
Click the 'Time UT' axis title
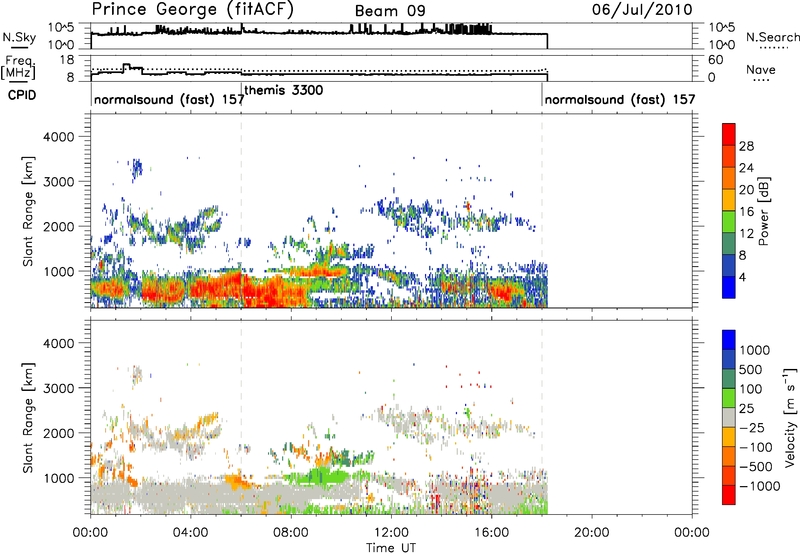click(x=391, y=548)
